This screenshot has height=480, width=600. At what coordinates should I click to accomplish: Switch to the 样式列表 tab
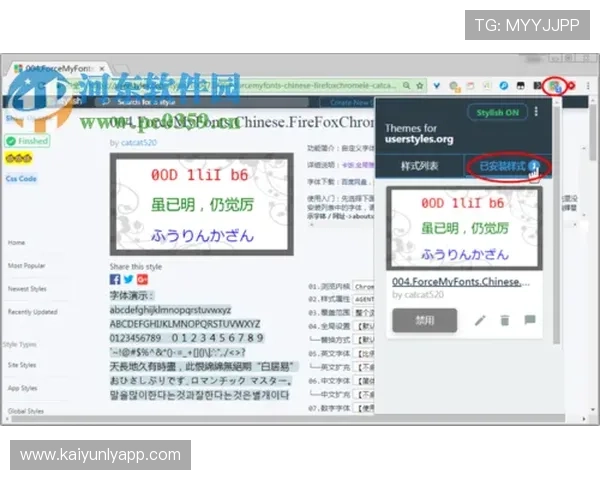click(419, 166)
